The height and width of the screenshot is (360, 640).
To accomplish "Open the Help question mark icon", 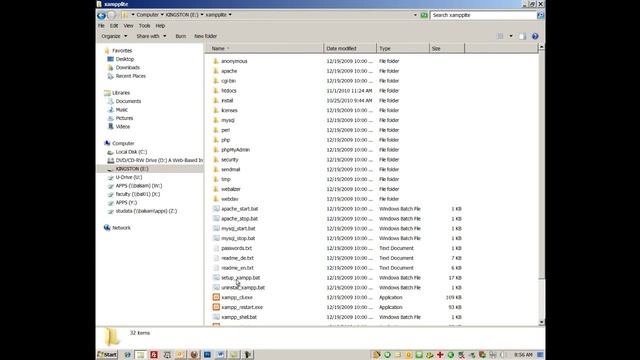I will (535, 36).
